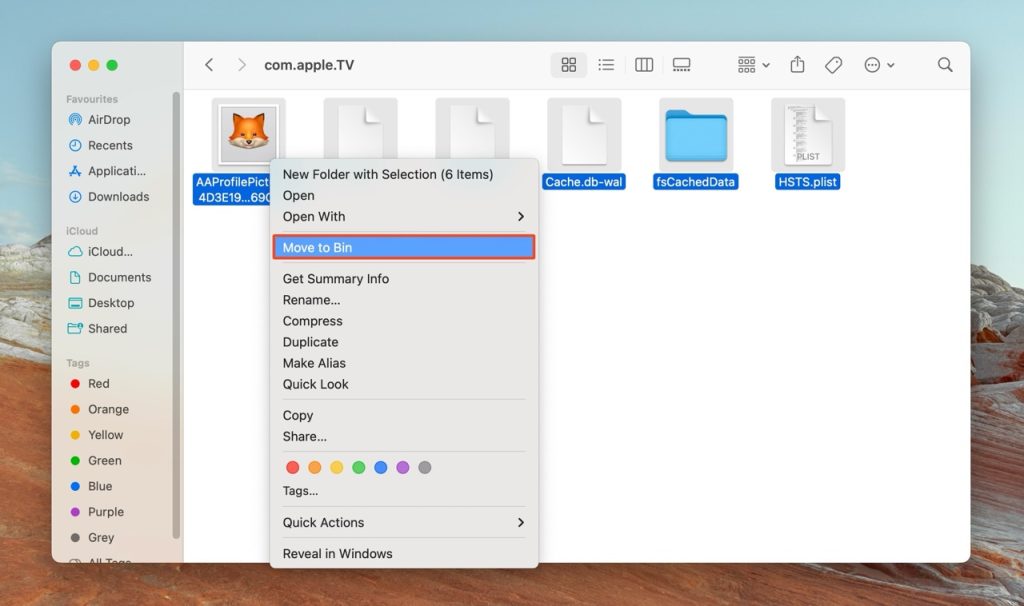Image resolution: width=1024 pixels, height=606 pixels.
Task: Open the grouping options dropdown
Action: coord(750,64)
